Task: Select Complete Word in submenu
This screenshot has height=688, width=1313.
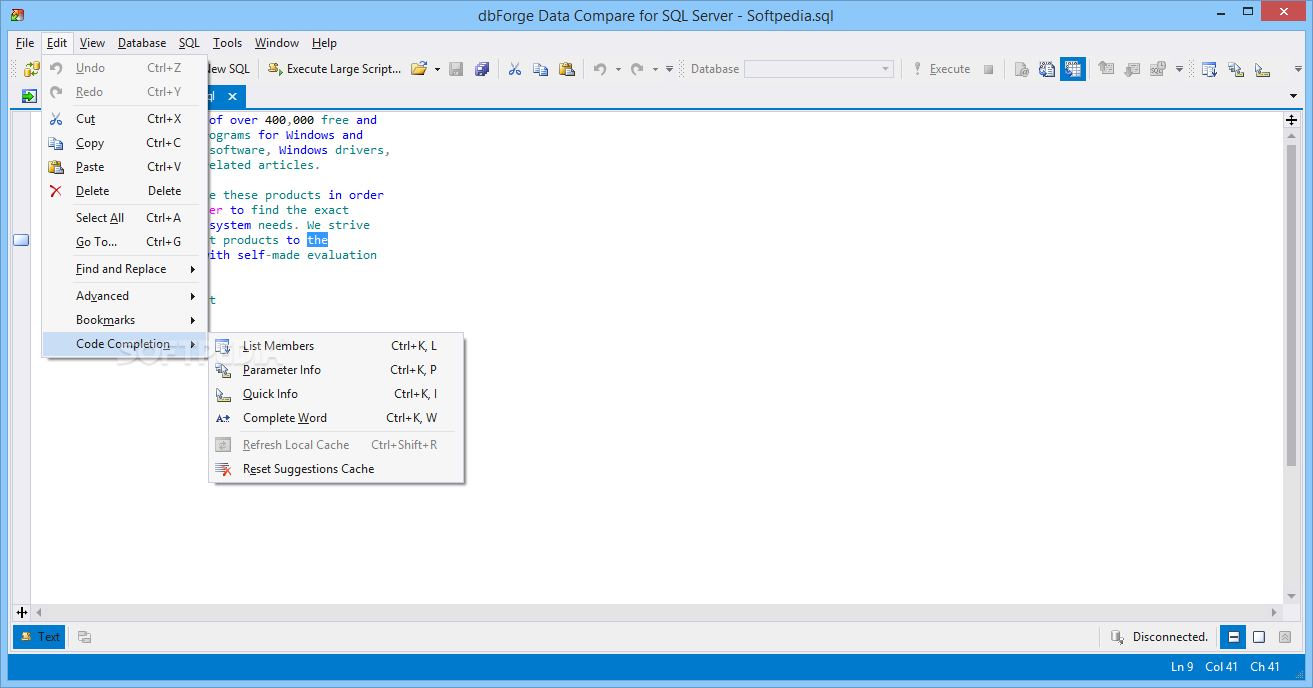Action: coord(336,418)
